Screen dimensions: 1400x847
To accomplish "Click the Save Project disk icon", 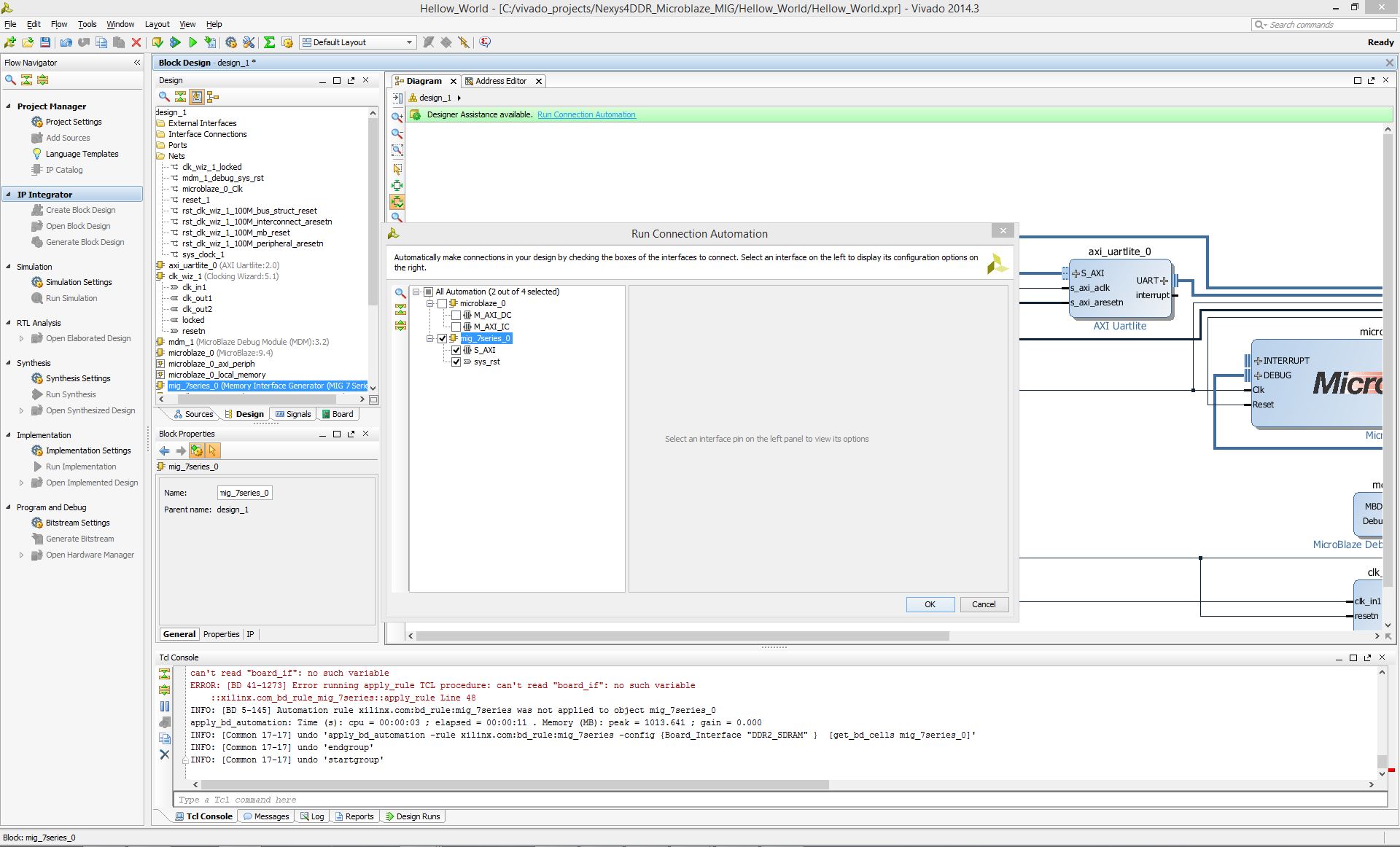I will pyautogui.click(x=45, y=42).
